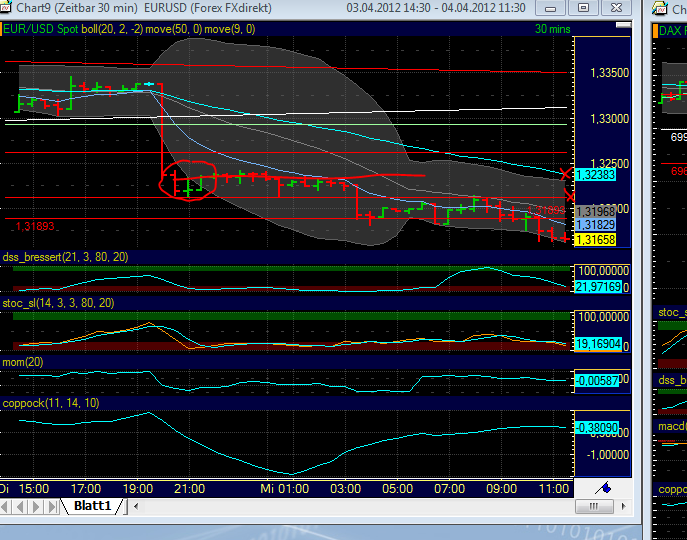Click the blue pin icon beside the time axis
This screenshot has height=540, width=687.
(x=603, y=487)
